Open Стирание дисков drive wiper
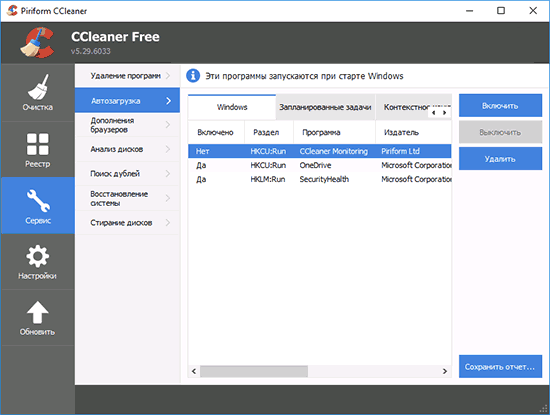Image resolution: width=550 pixels, height=415 pixels. (128, 223)
